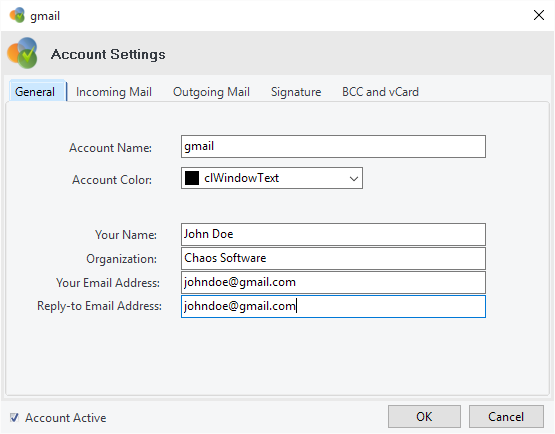Go to the Signature tab
The image size is (555, 434).
(296, 92)
